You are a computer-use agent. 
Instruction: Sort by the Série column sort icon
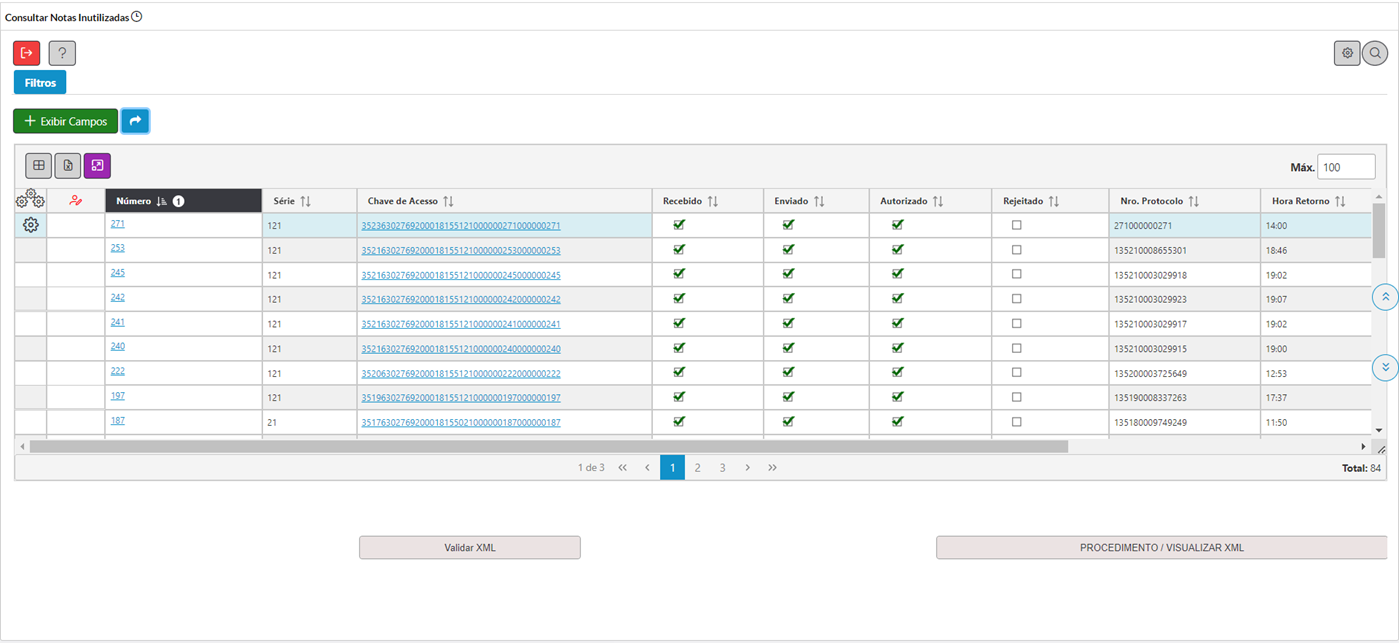click(306, 201)
